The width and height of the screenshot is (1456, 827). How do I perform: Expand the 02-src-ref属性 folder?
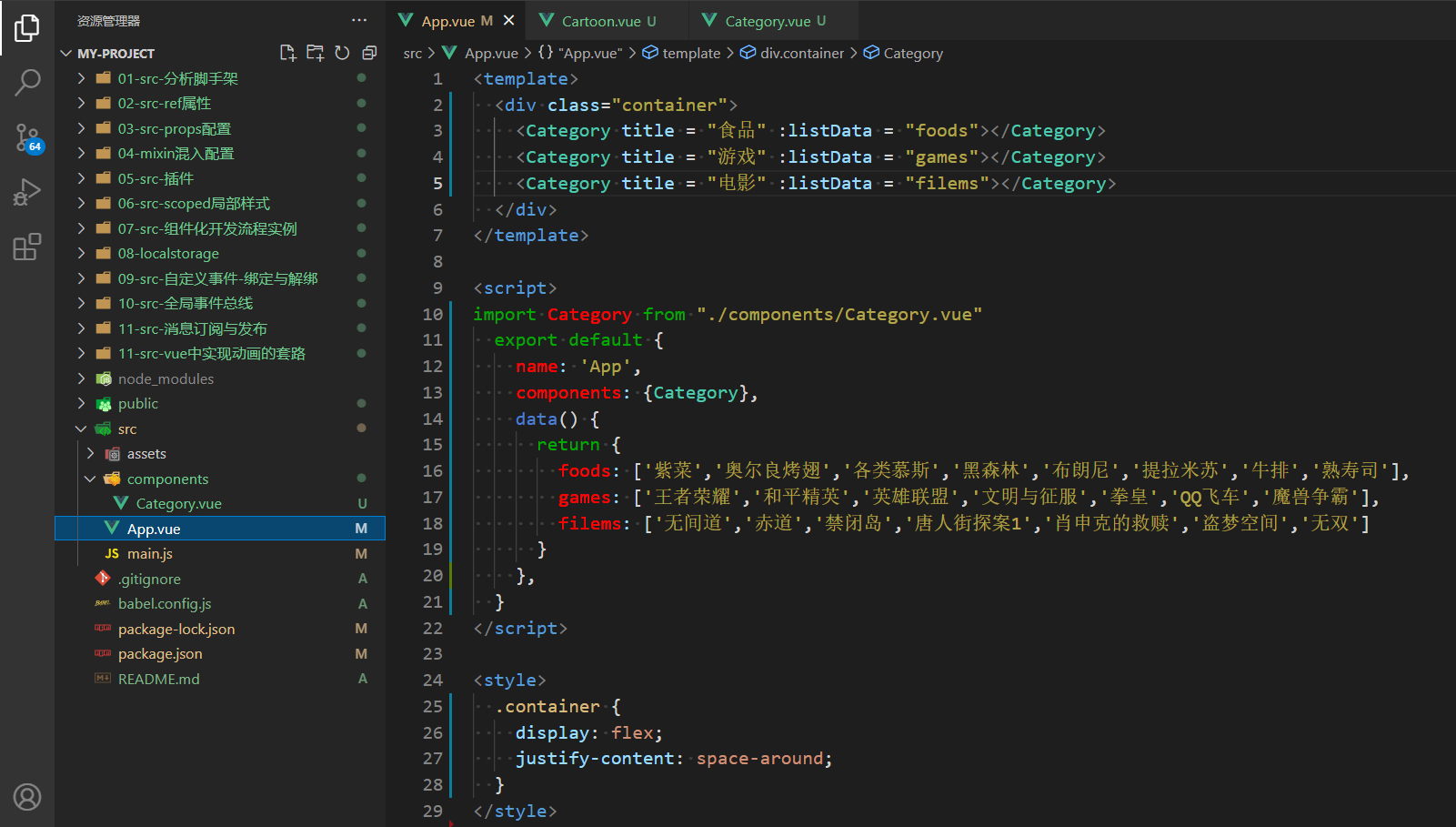coord(219,104)
